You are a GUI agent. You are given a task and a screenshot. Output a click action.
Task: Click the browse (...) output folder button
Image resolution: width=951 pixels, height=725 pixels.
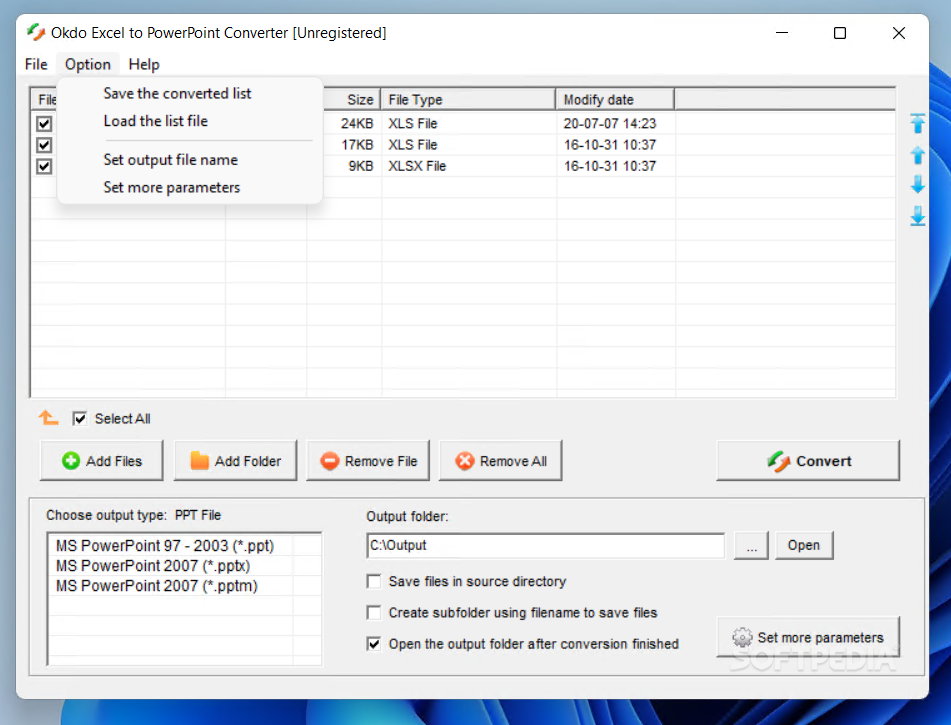point(751,545)
